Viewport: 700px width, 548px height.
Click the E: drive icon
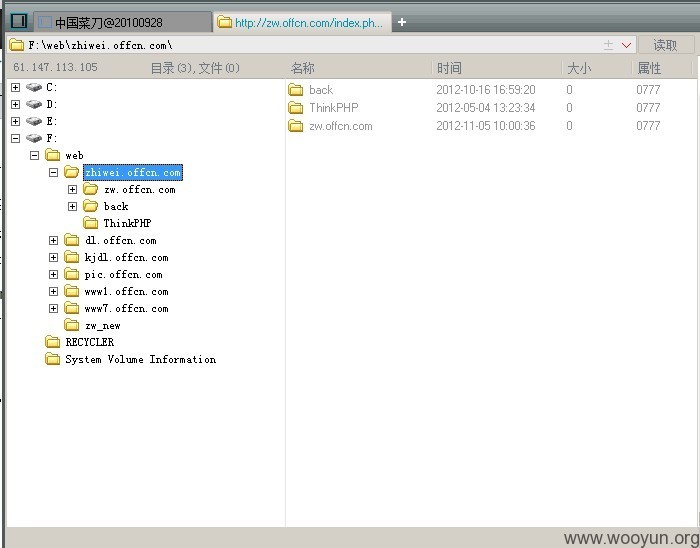pyautogui.click(x=34, y=121)
